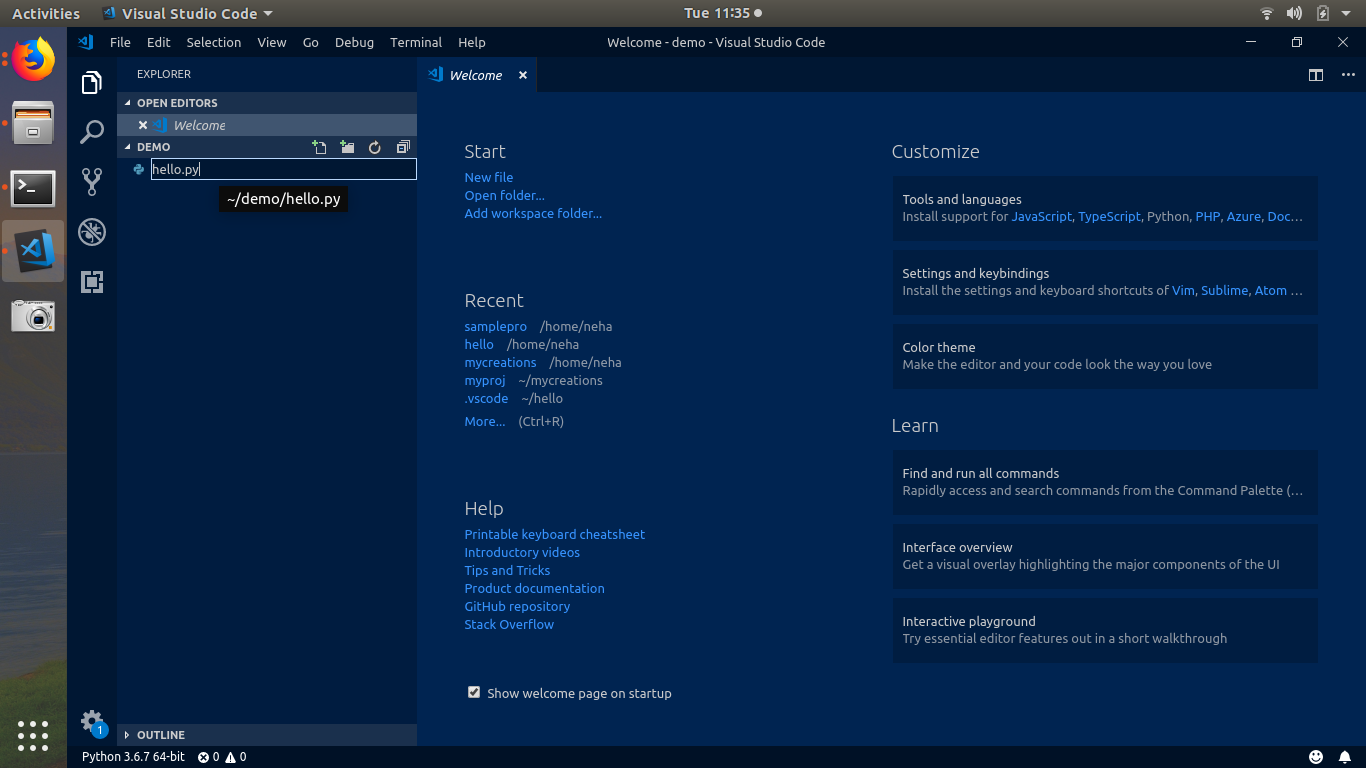
Task: Click the Open folder... link
Action: [505, 195]
